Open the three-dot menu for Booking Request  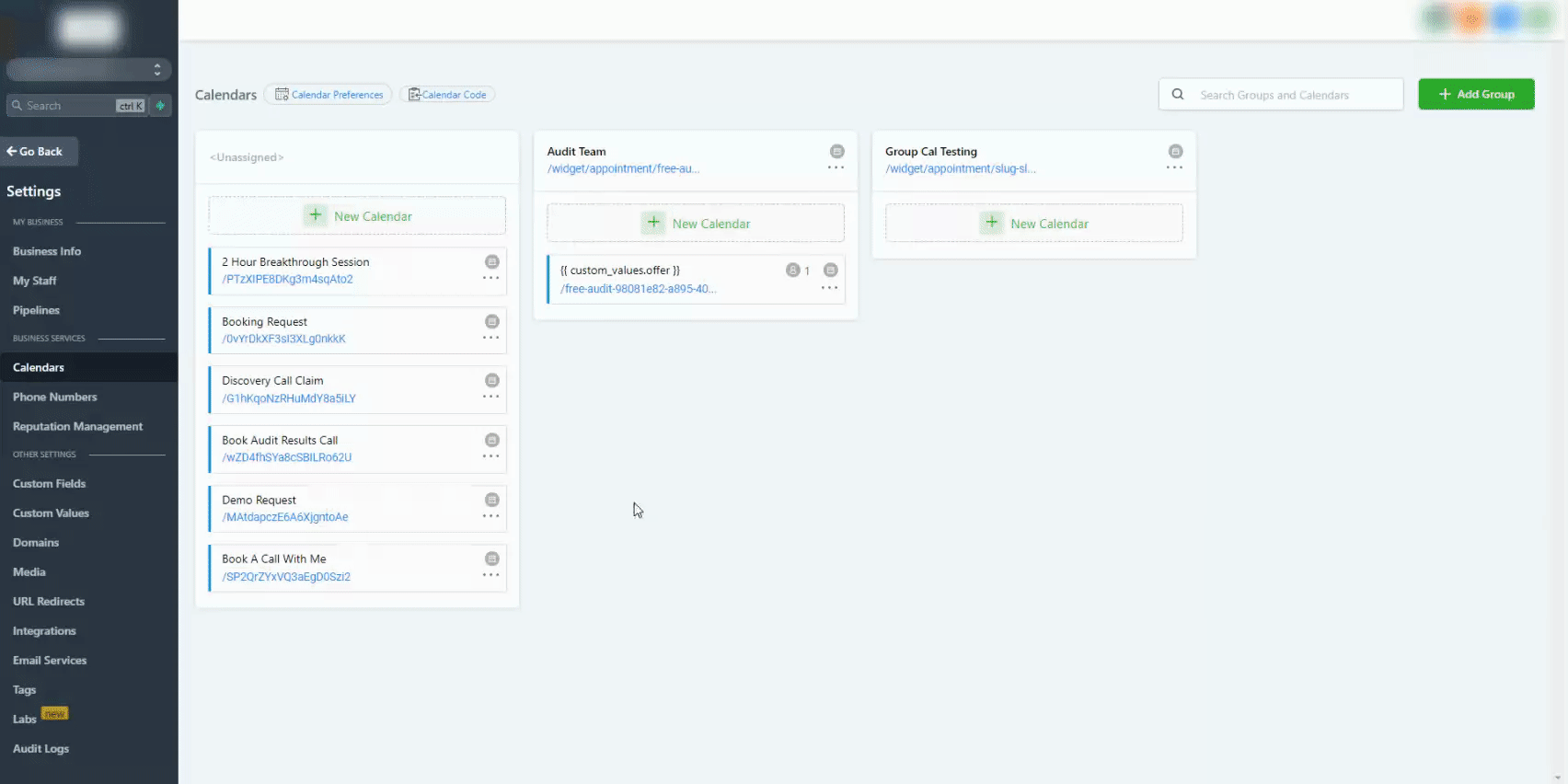(491, 338)
